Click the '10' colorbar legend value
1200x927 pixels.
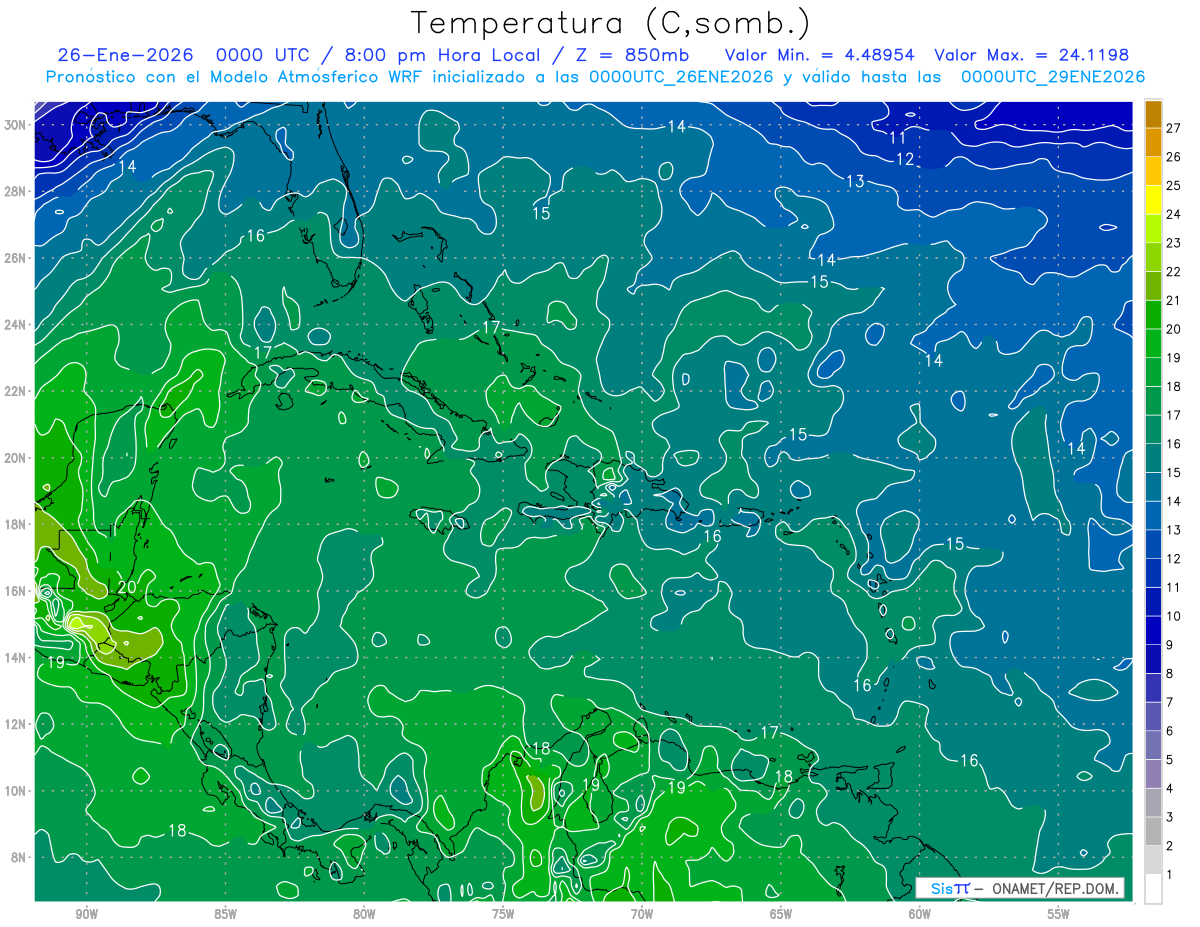click(1174, 616)
